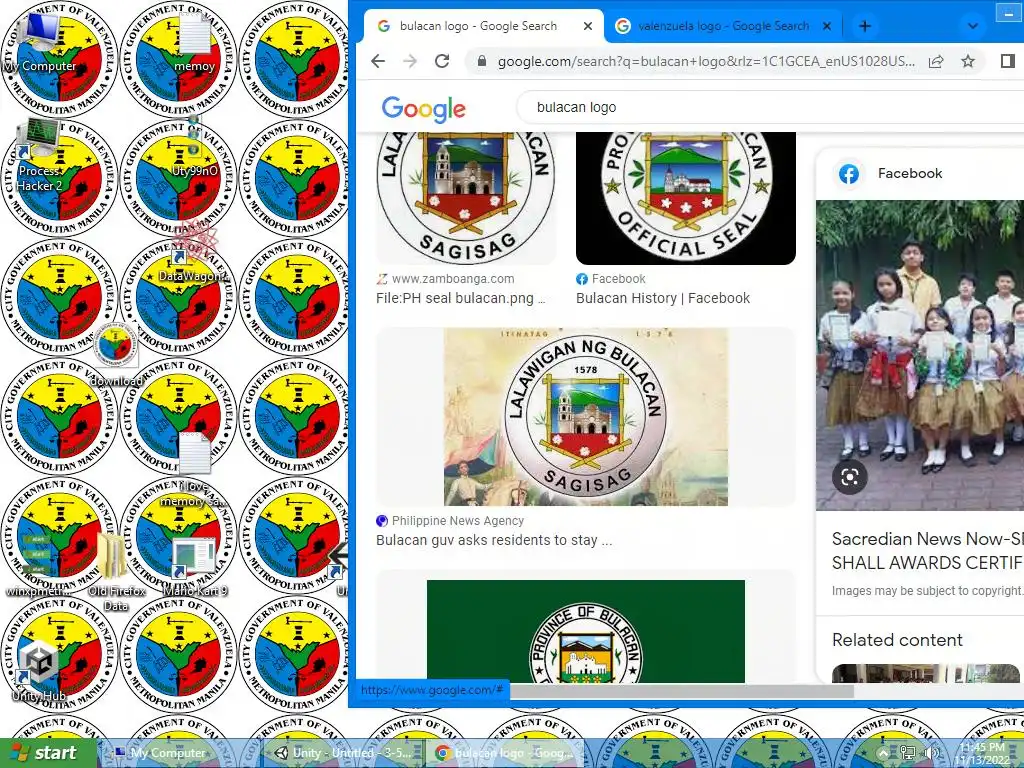Open the network icon in the system tray
Screen dimensions: 1024x768
coord(907,753)
